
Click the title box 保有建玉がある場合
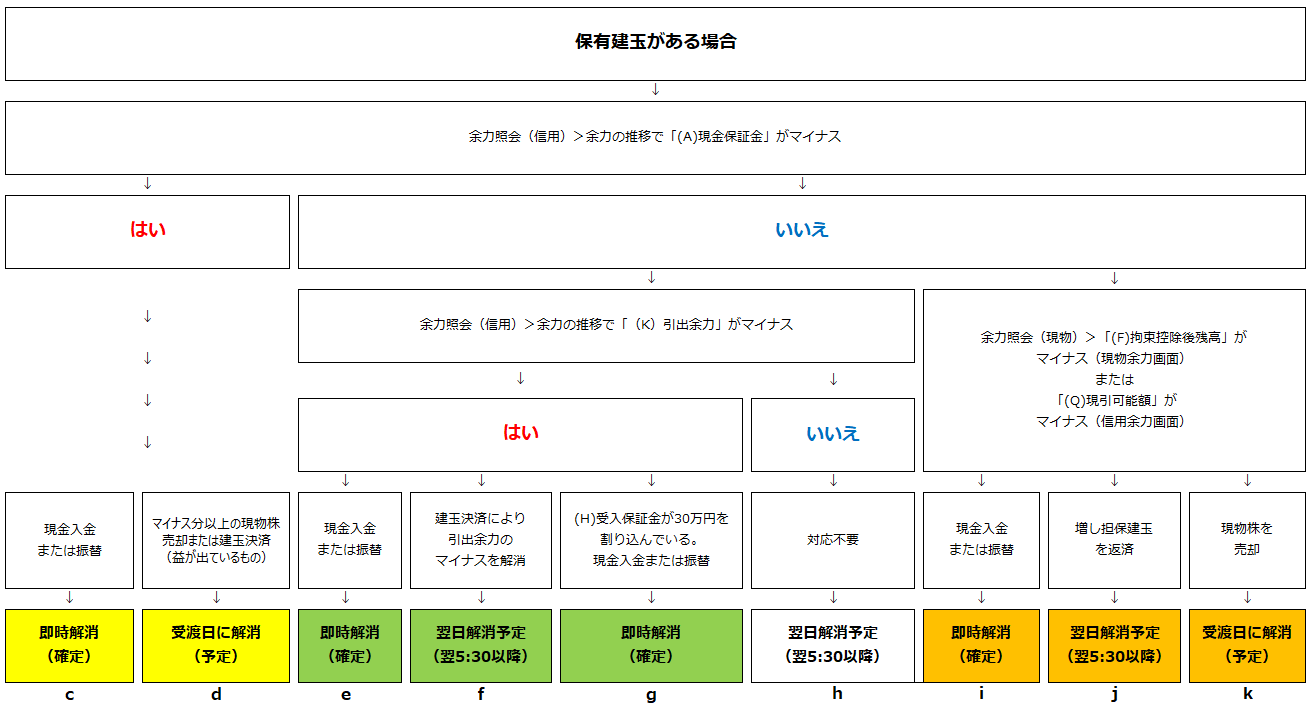(x=655, y=43)
